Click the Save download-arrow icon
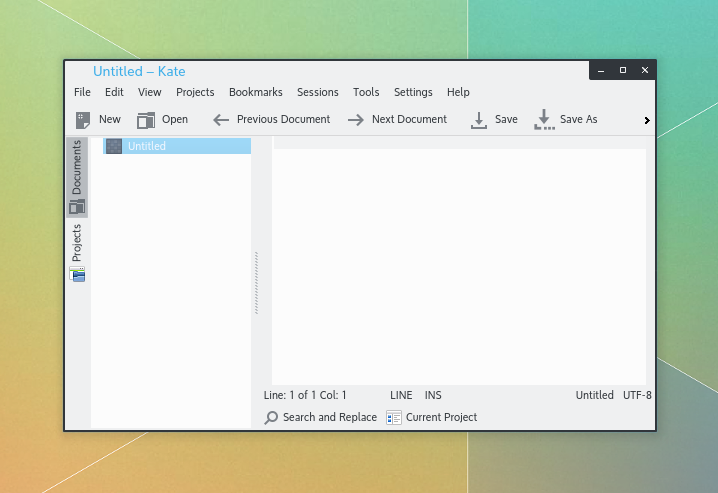The height and width of the screenshot is (493, 718). click(x=479, y=120)
